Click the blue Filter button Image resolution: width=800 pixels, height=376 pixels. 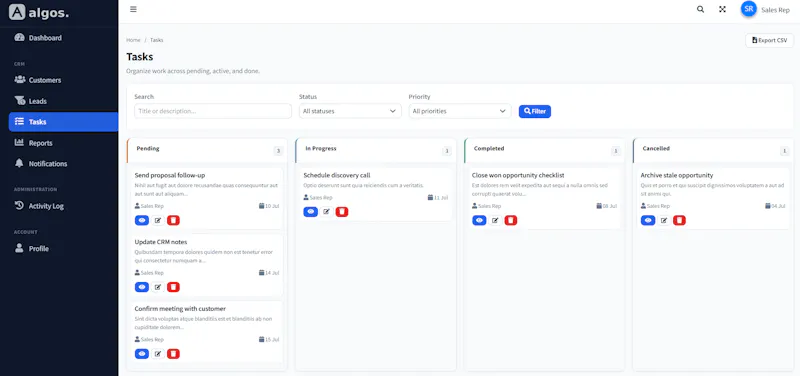click(x=535, y=111)
